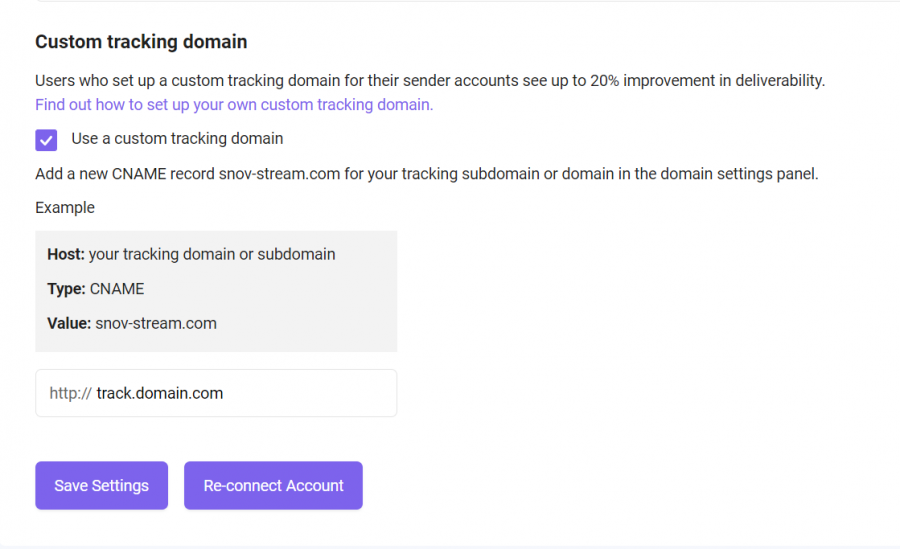Click the http:// prefix in the domain field
The height and width of the screenshot is (549, 900).
[x=70, y=393]
